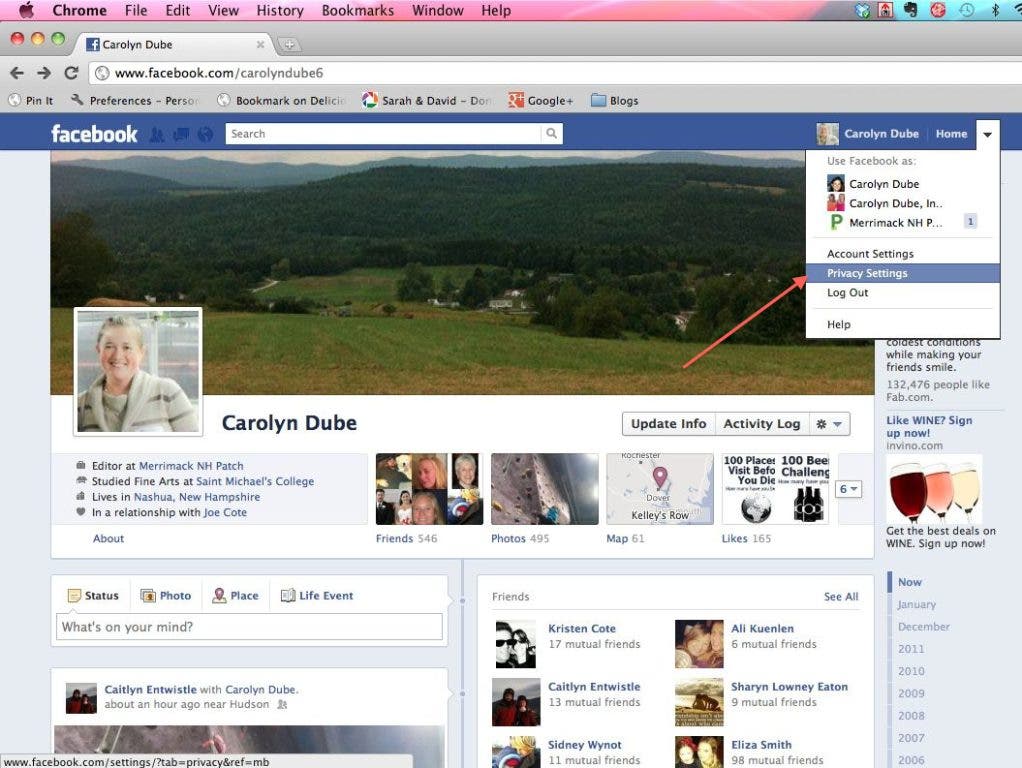Collapse the account menu arrow in header

click(987, 134)
